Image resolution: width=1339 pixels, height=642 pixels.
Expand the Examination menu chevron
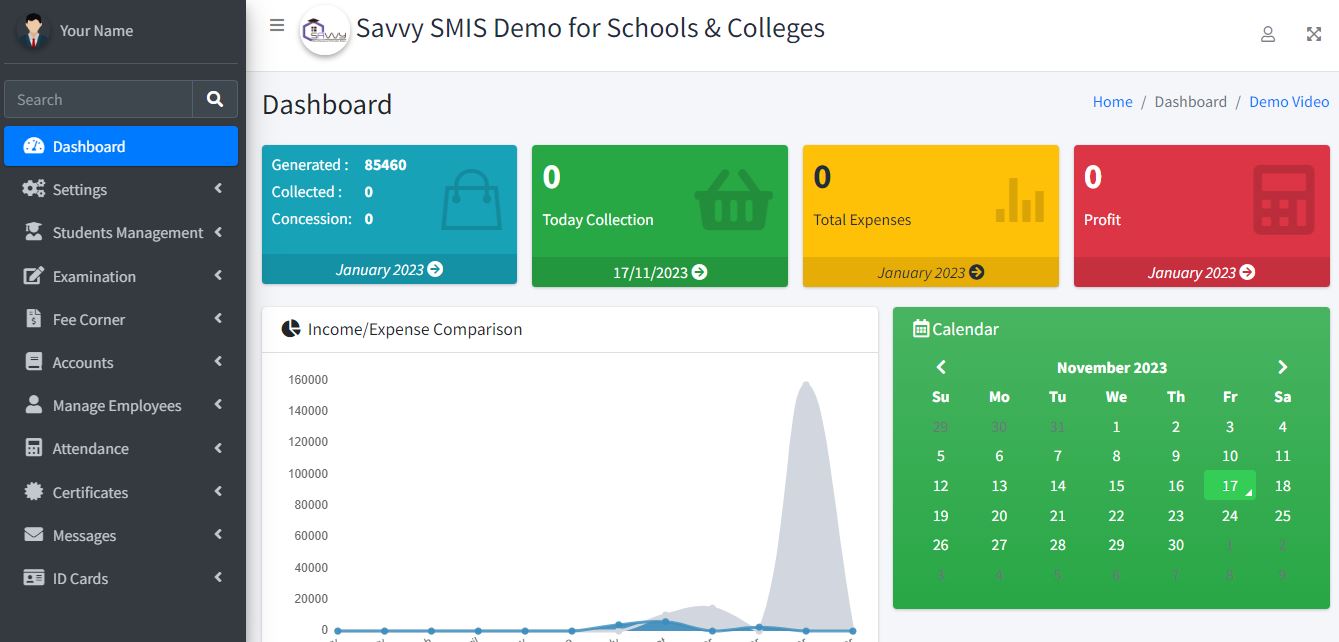(x=218, y=275)
